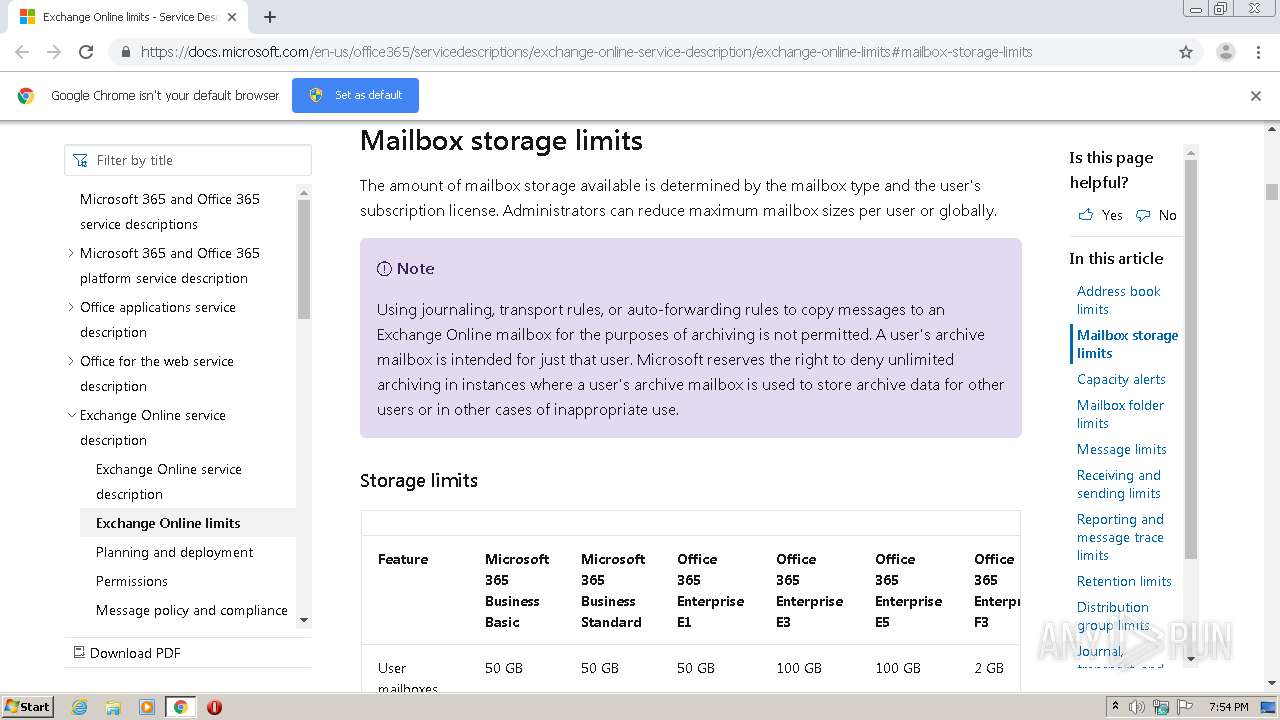Viewport: 1280px width, 720px height.
Task: Jump to Capacity alerts section
Action: coord(1121,379)
